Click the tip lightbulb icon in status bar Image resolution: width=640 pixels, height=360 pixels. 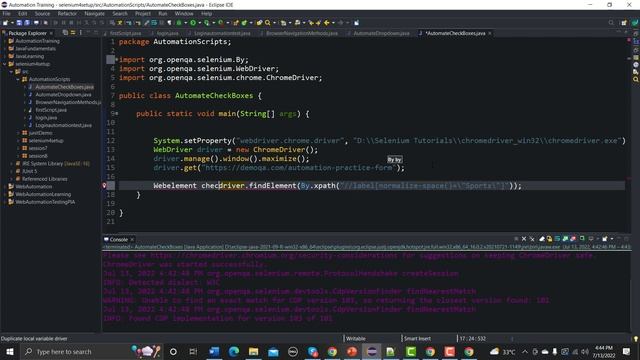pyautogui.click(x=636, y=338)
